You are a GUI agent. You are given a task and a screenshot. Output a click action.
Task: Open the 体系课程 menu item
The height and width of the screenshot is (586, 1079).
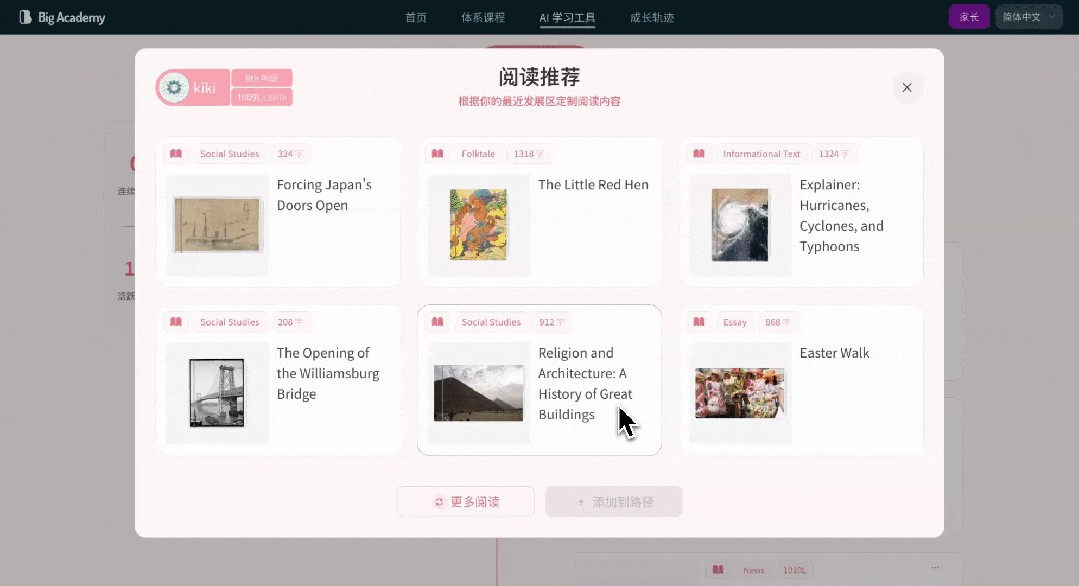coord(483,17)
